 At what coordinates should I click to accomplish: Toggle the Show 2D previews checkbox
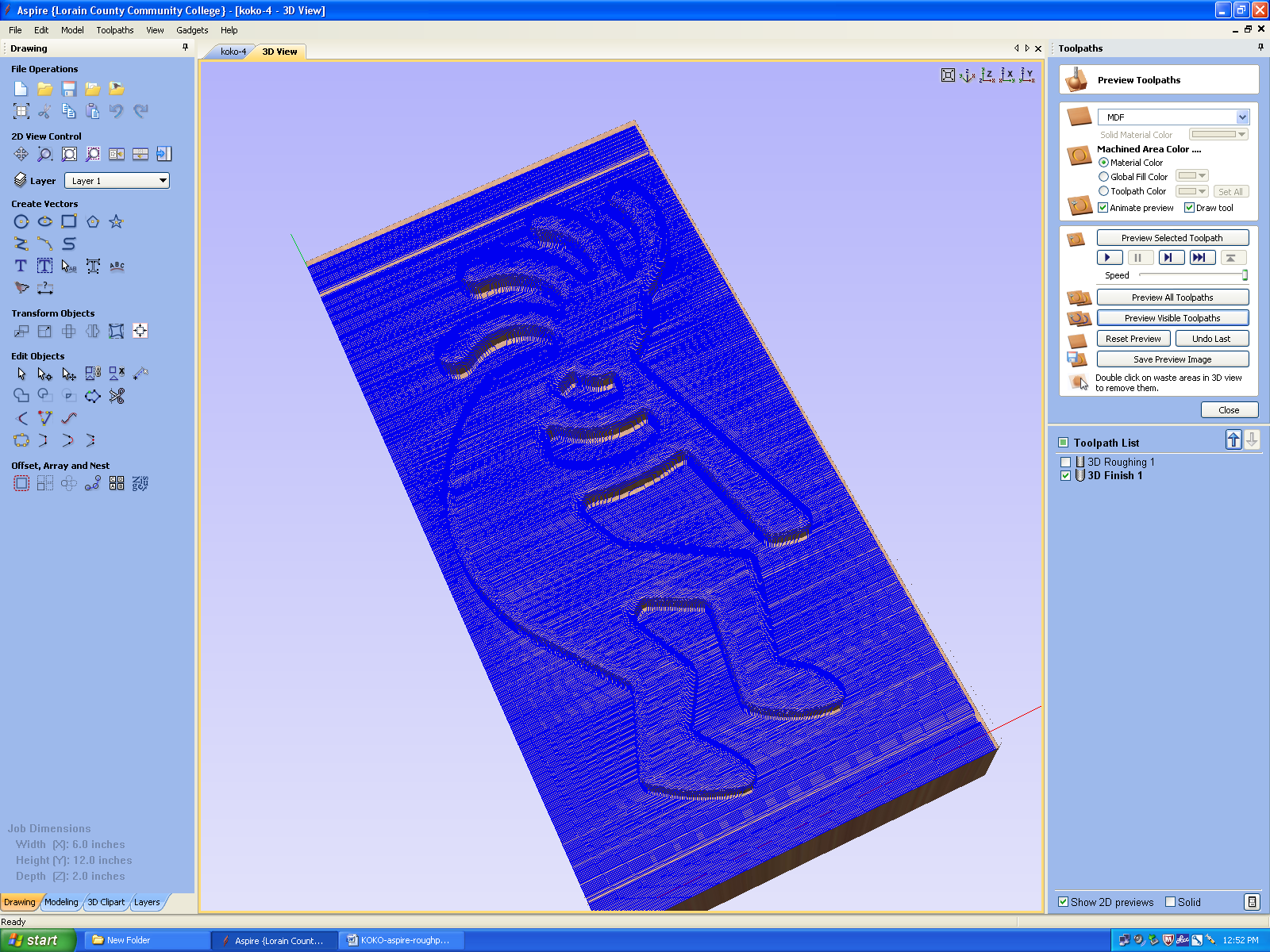[1063, 902]
